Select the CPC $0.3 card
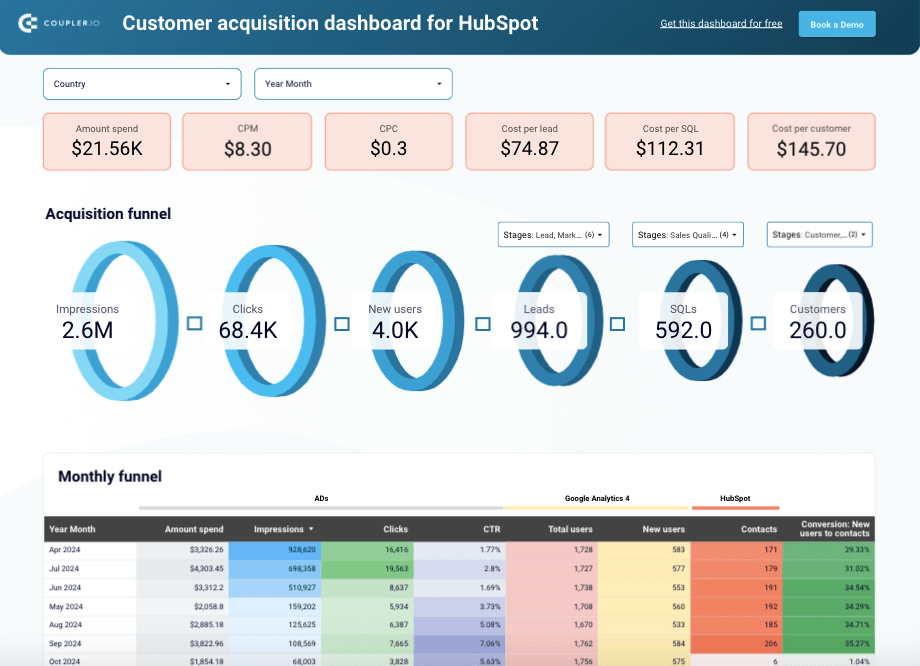 (388, 142)
